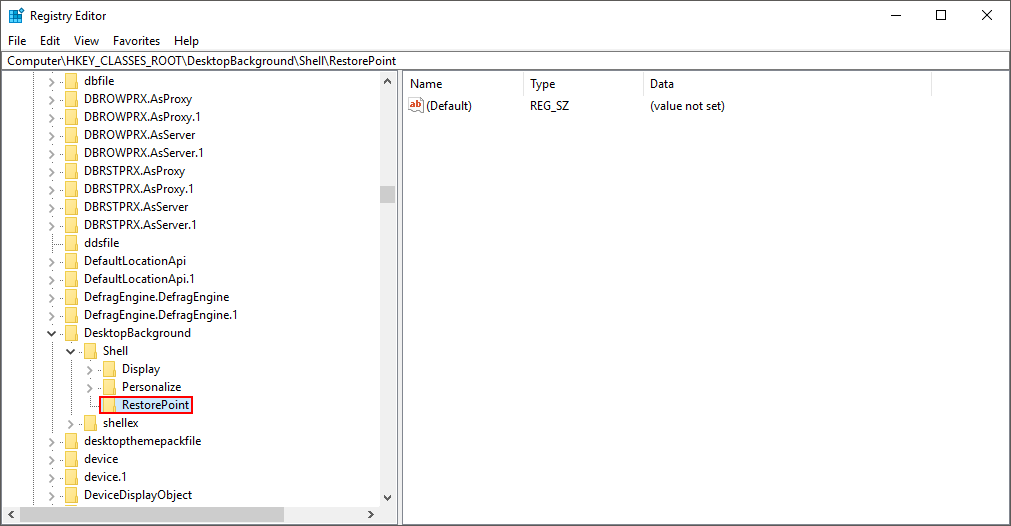Click the tree scroll left arrow
This screenshot has height=526, width=1011.
pyautogui.click(x=11, y=514)
